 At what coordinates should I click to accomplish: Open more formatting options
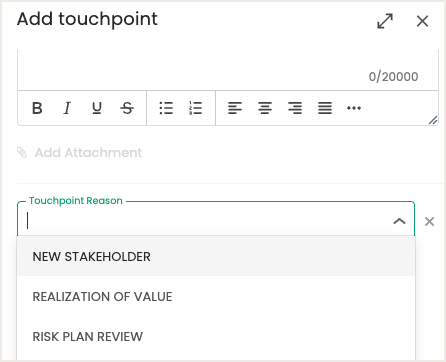click(x=354, y=108)
